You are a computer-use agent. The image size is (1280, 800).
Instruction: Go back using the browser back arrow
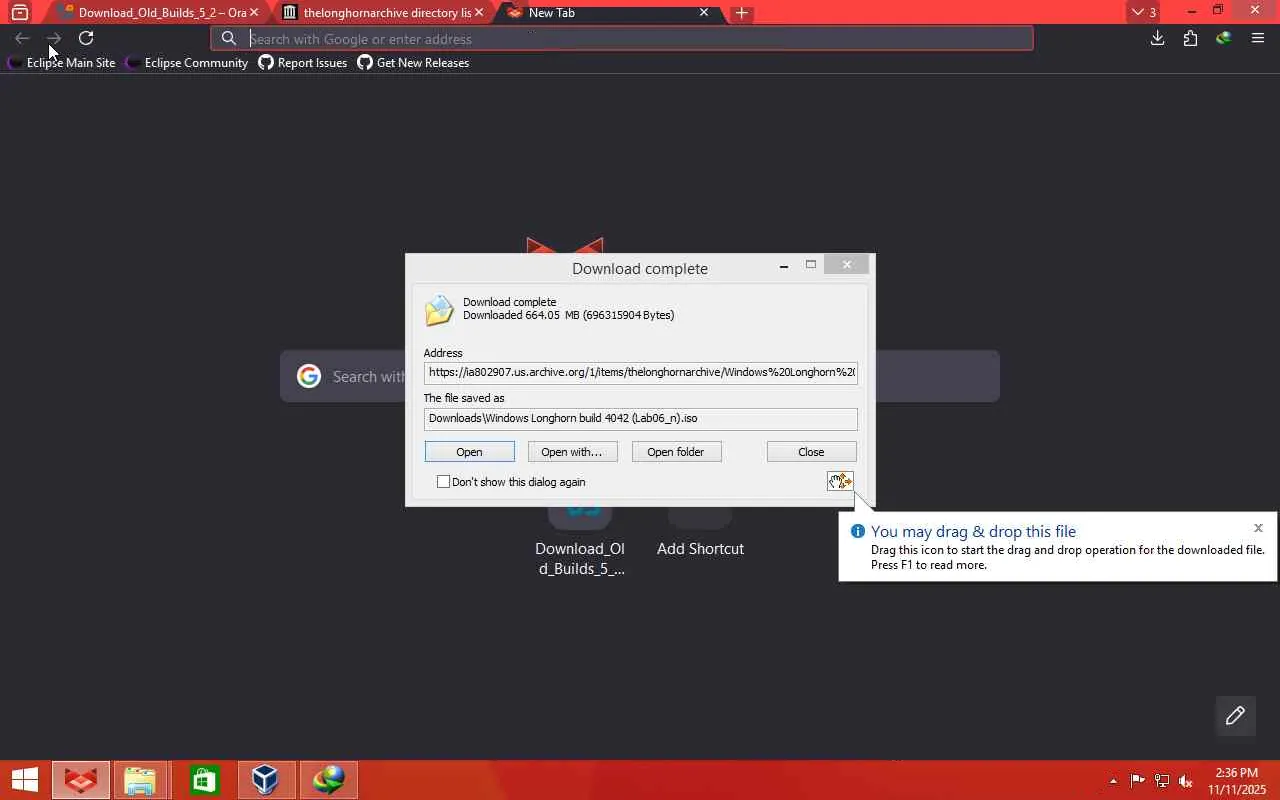pyautogui.click(x=22, y=38)
